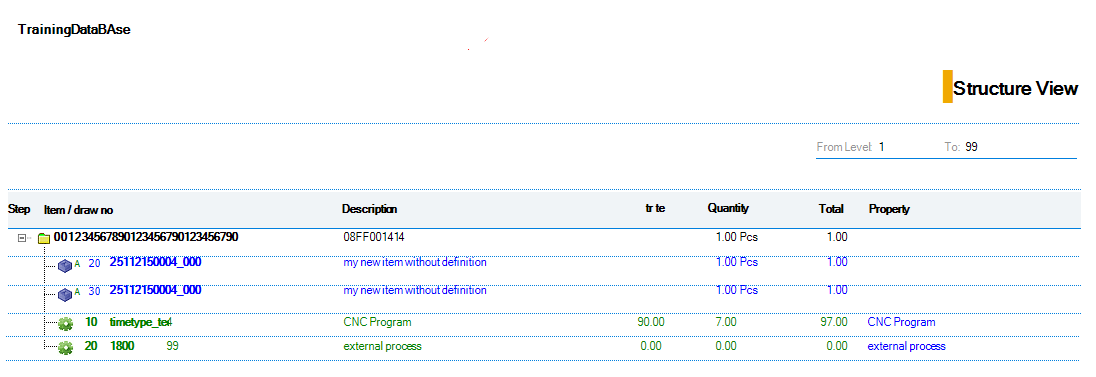Open the CNC Program property link
1096x377 pixels.
coord(901,322)
